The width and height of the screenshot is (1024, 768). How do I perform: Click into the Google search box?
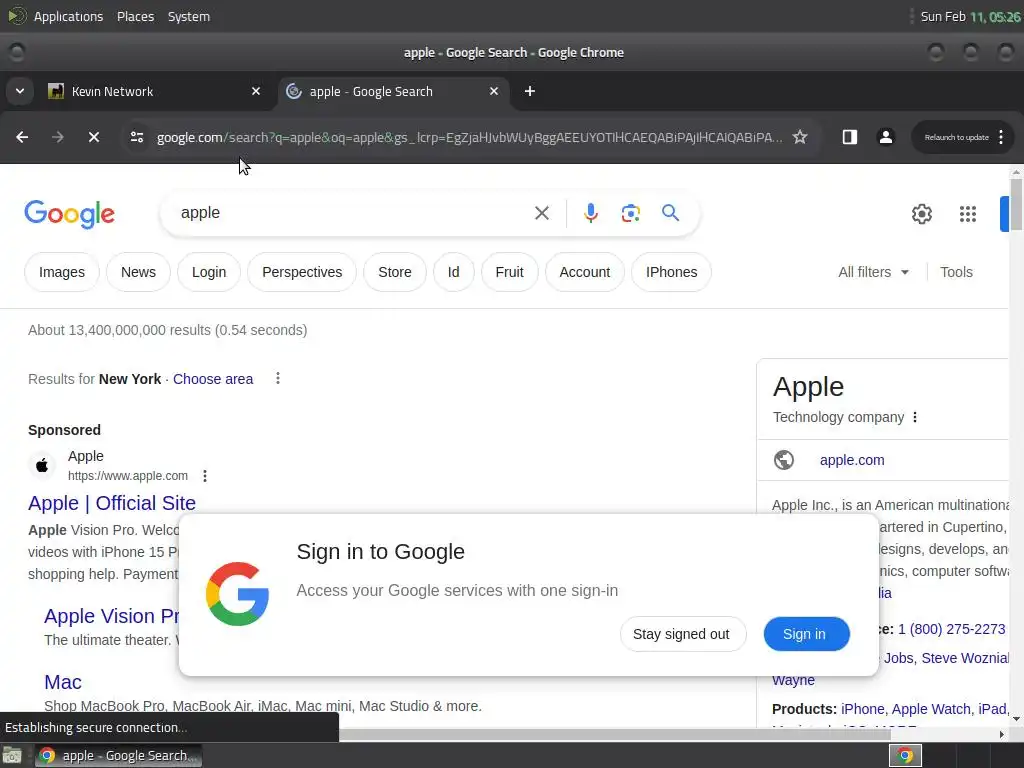[353, 213]
